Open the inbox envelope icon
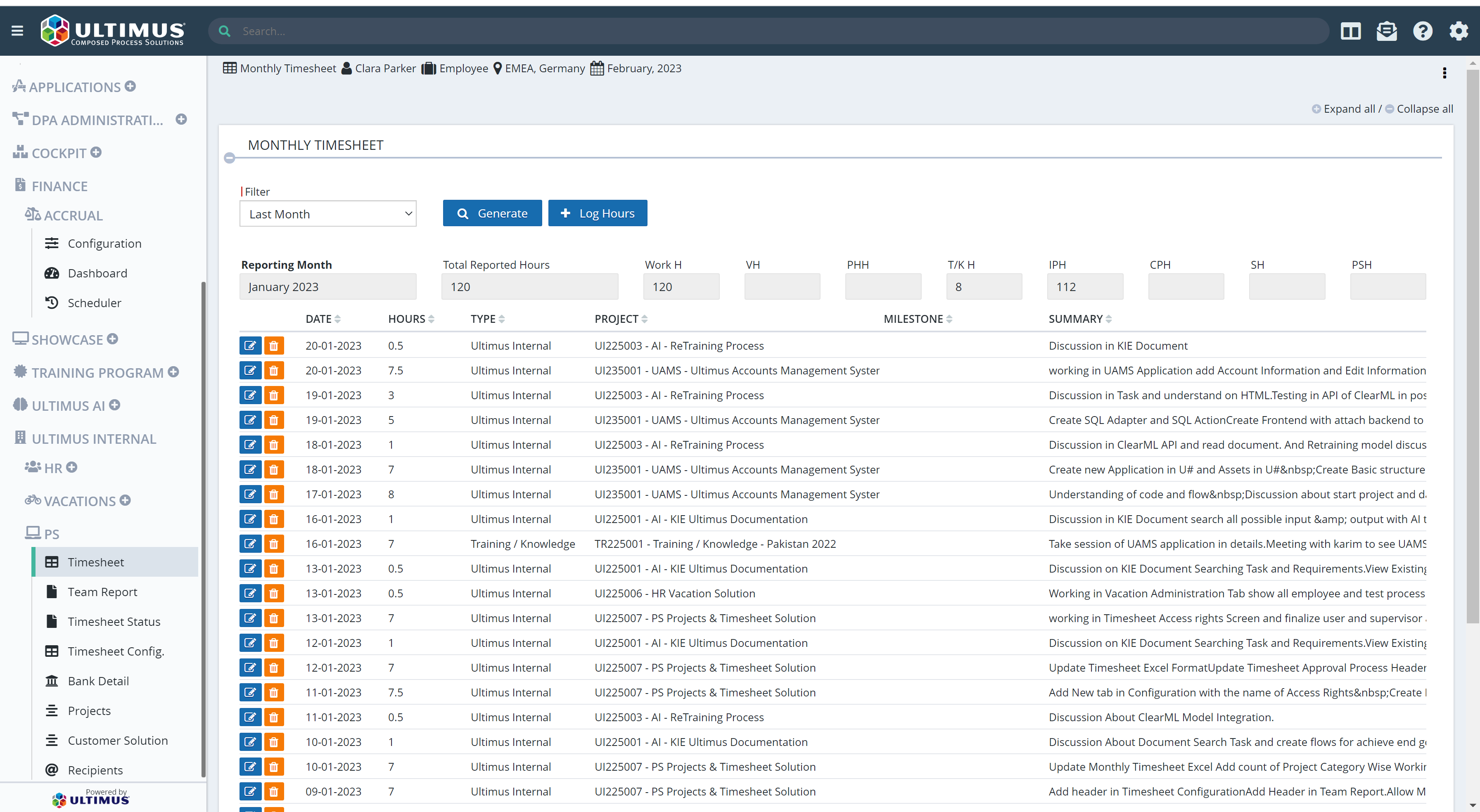Screen dimensions: 1480x812 click(x=1386, y=31)
